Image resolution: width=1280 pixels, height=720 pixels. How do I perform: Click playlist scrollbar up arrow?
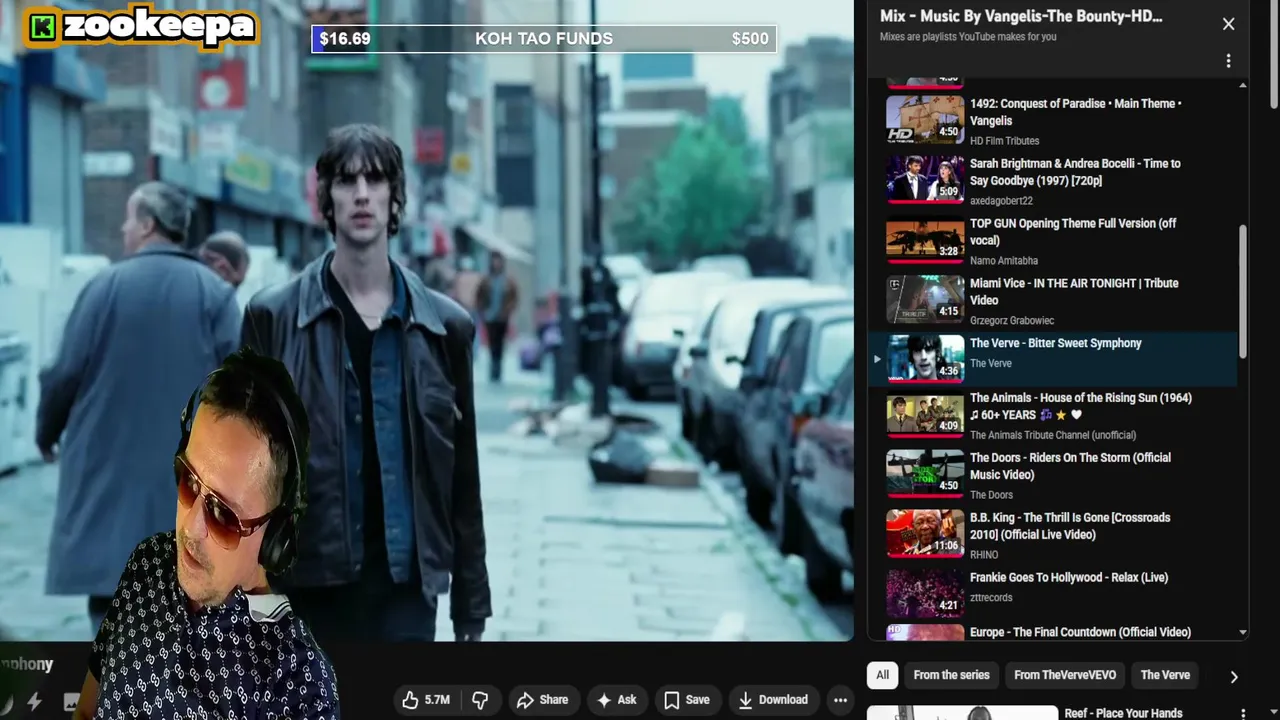click(1243, 85)
